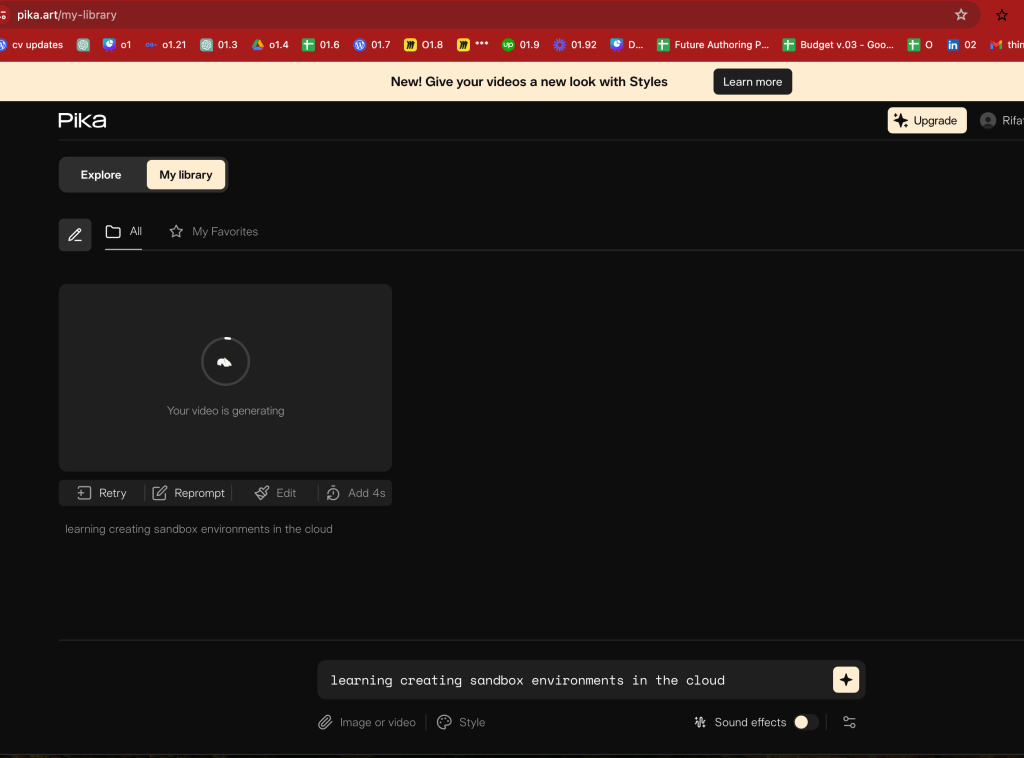Viewport: 1024px width, 758px height.
Task: Open the 01.3 bookmark
Action: coord(219,44)
